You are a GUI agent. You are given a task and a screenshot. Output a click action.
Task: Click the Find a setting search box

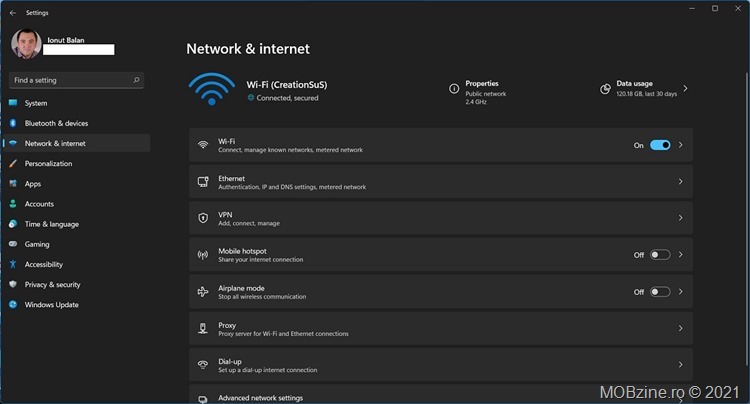(77, 80)
